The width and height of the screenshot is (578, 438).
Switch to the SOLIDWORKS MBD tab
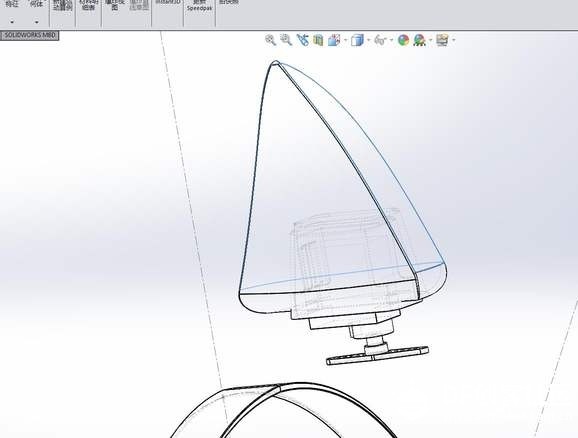29,35
